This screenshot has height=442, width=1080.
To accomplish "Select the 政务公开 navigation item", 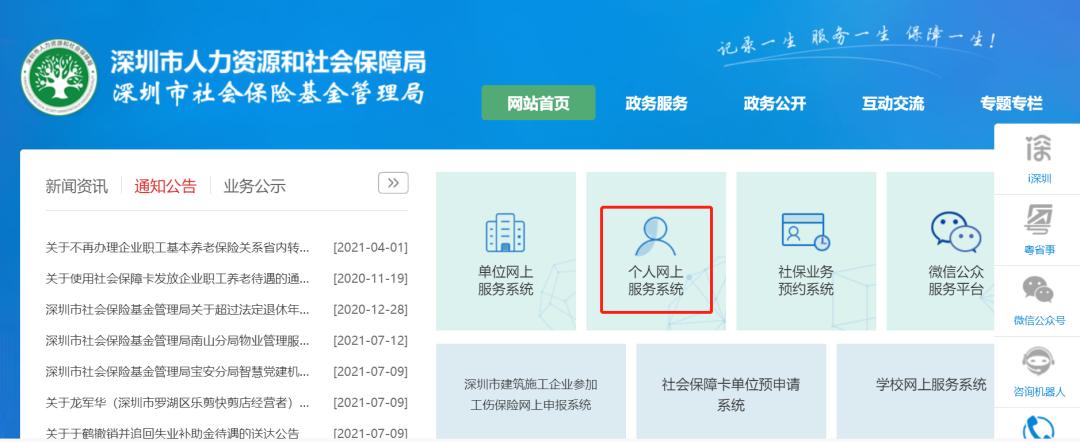I will tap(774, 103).
